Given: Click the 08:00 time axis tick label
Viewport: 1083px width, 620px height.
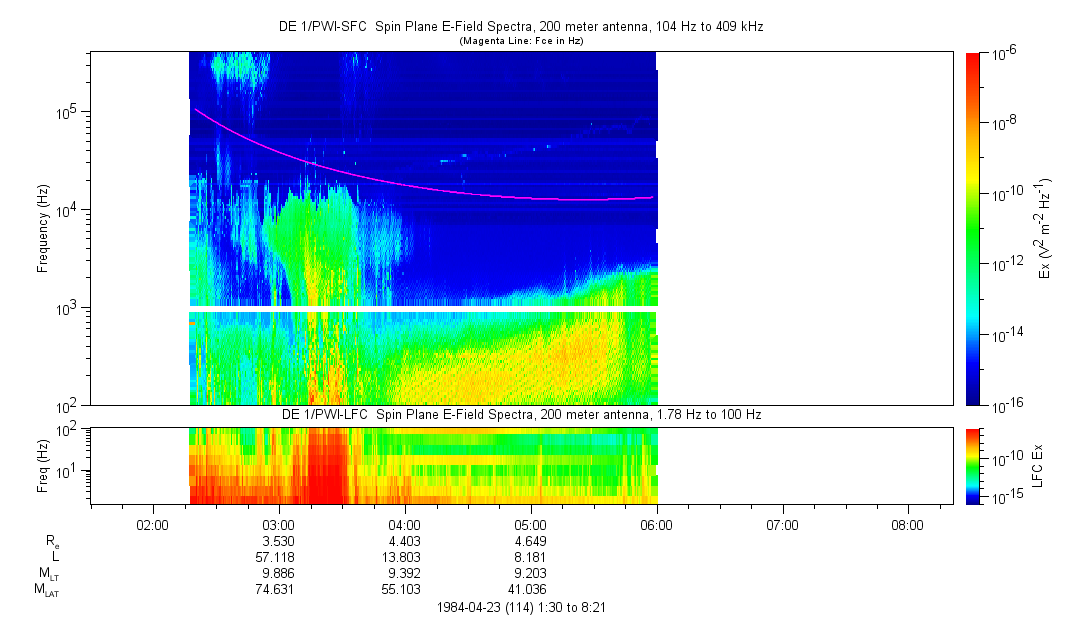Looking at the screenshot, I should (x=908, y=523).
